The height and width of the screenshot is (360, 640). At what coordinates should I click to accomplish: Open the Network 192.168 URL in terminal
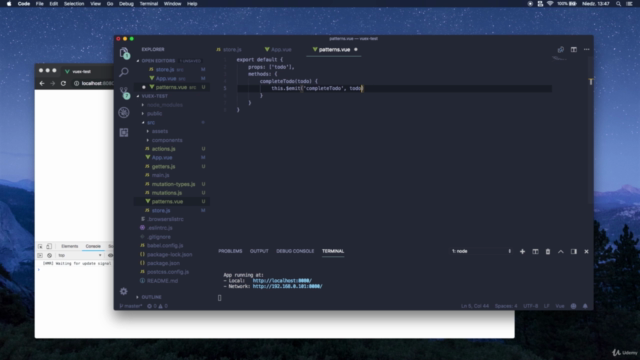[287, 286]
